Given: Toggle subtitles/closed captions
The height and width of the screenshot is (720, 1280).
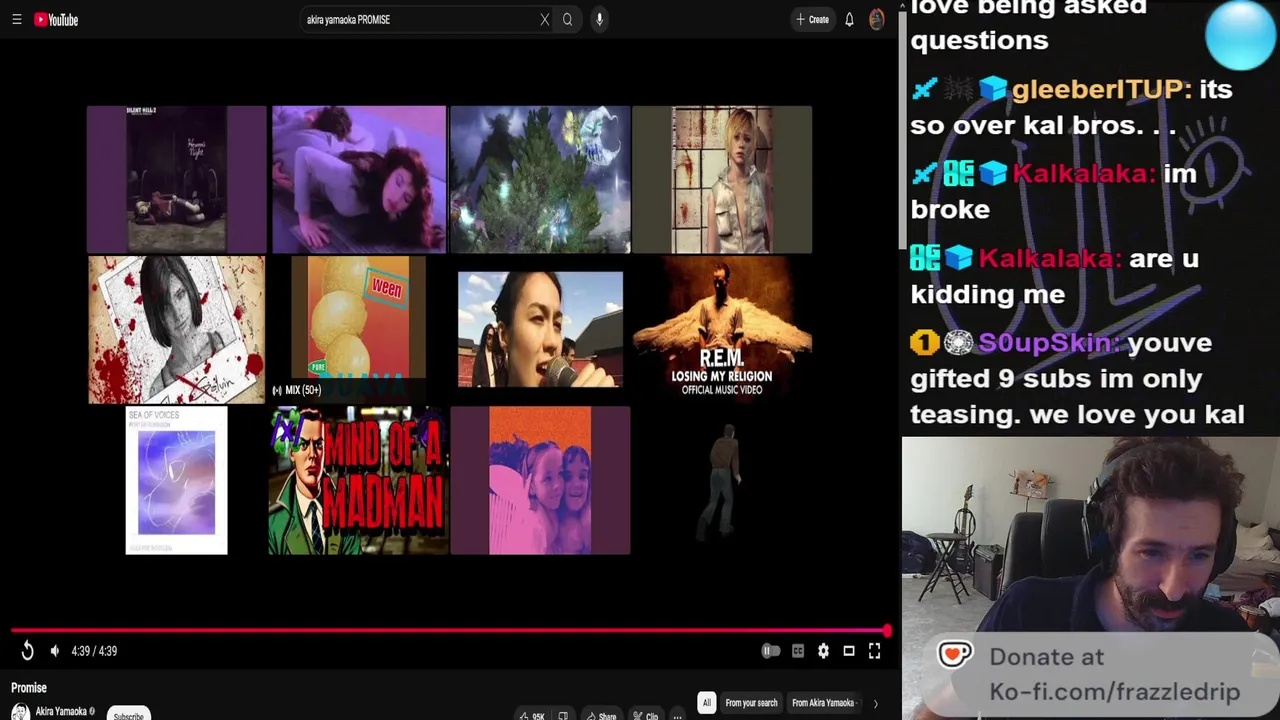Looking at the screenshot, I should pyautogui.click(x=798, y=651).
